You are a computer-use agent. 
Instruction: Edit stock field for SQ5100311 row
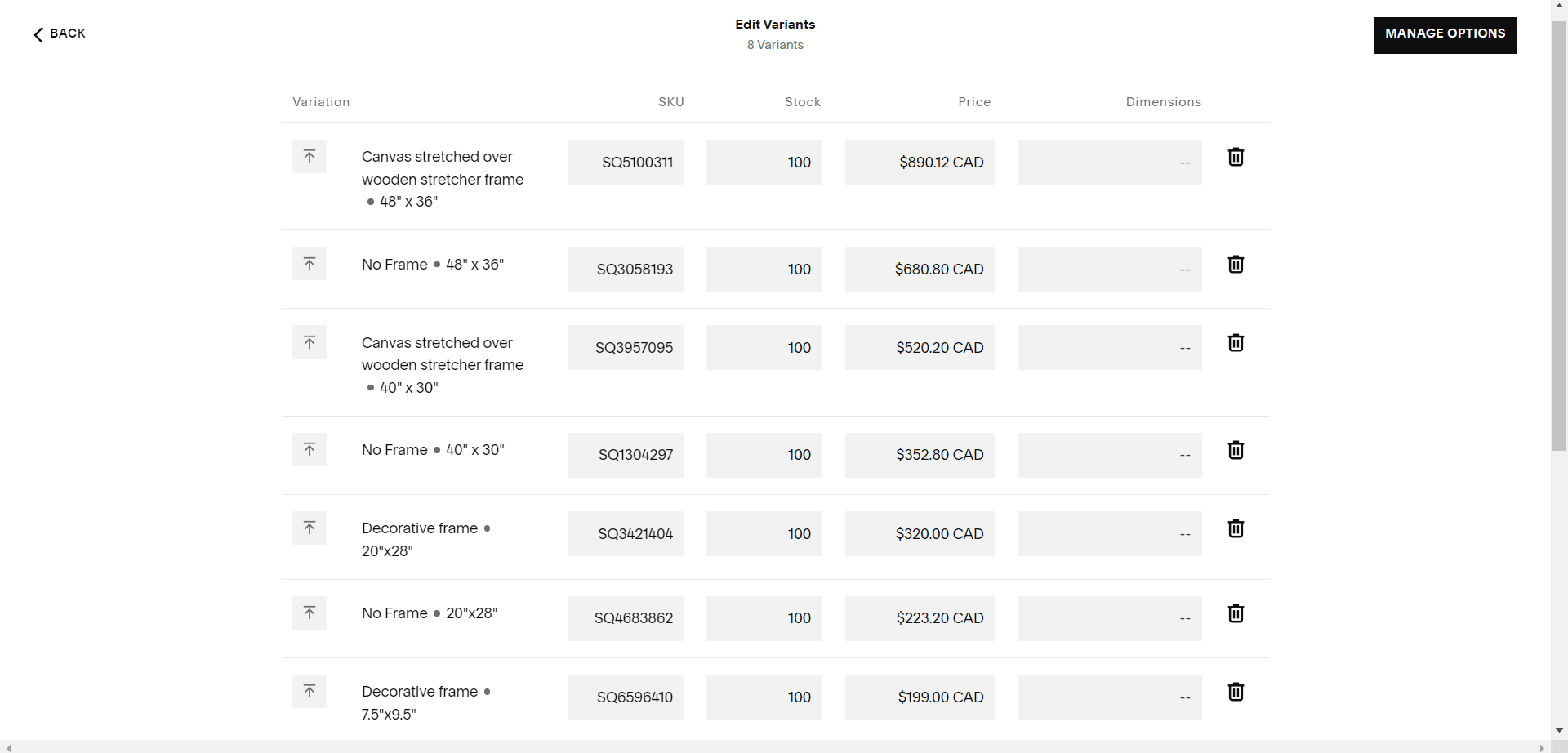[764, 162]
